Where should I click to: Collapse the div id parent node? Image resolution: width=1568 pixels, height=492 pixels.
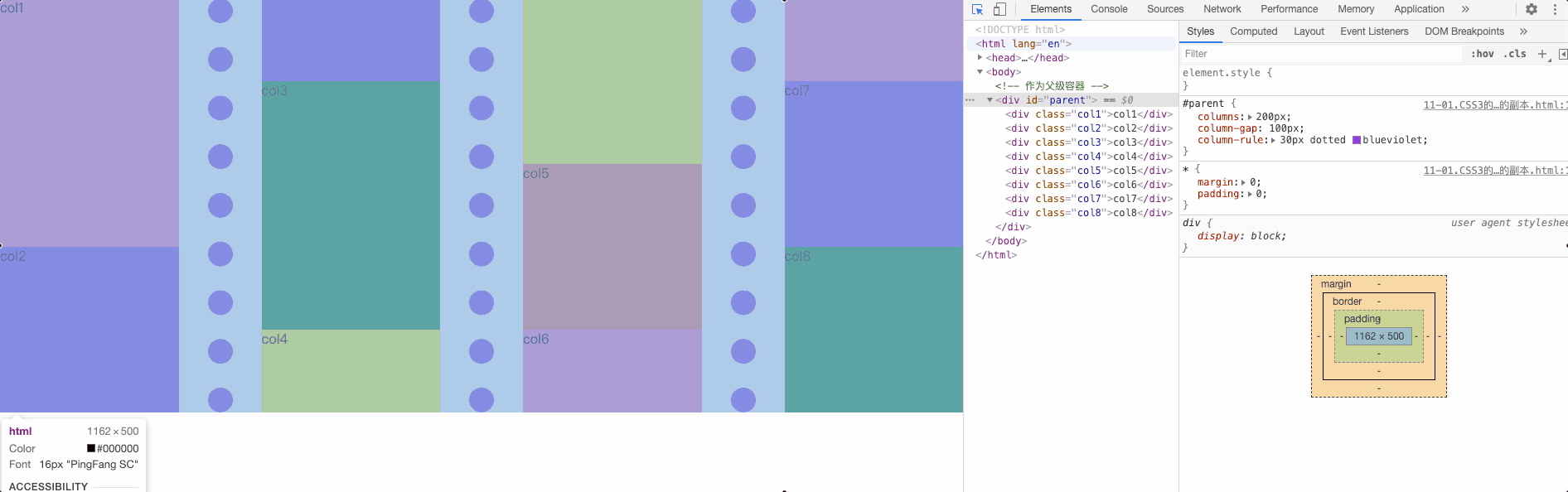990,100
